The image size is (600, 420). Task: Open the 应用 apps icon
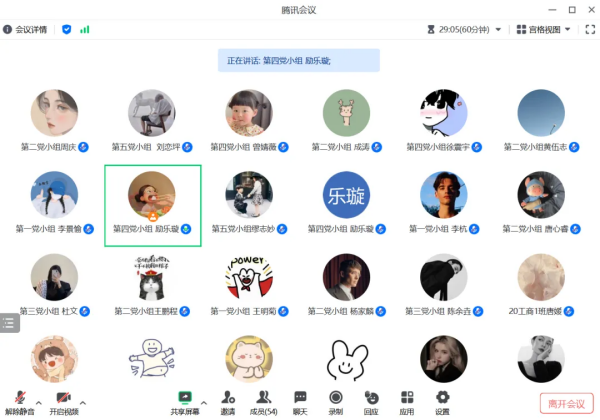point(407,398)
